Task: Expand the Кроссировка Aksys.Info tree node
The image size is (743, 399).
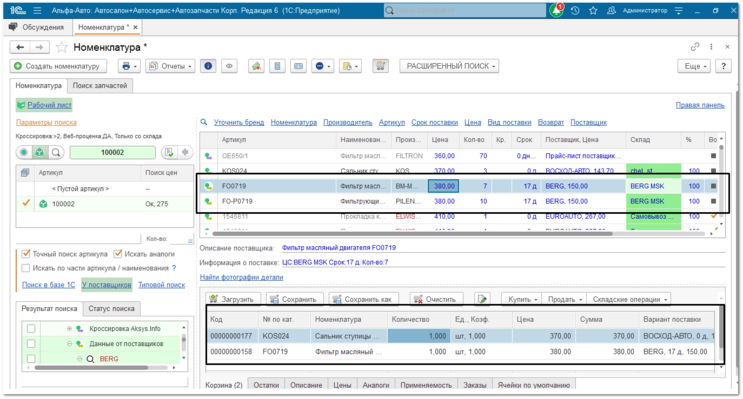Action: (69, 328)
